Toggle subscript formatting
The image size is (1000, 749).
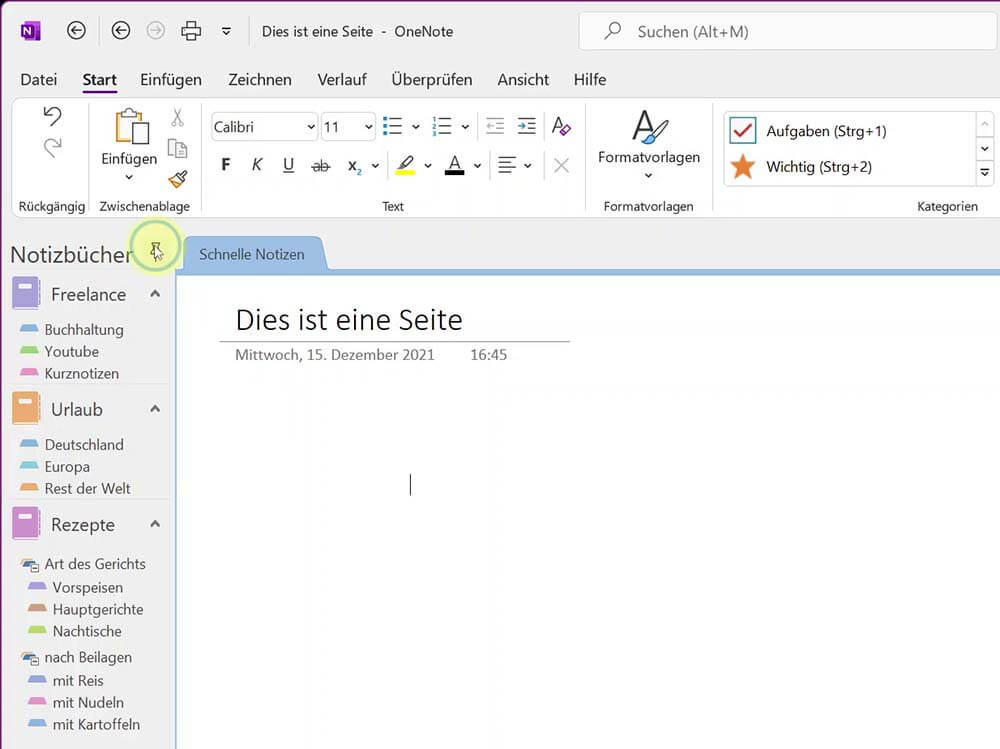point(355,166)
